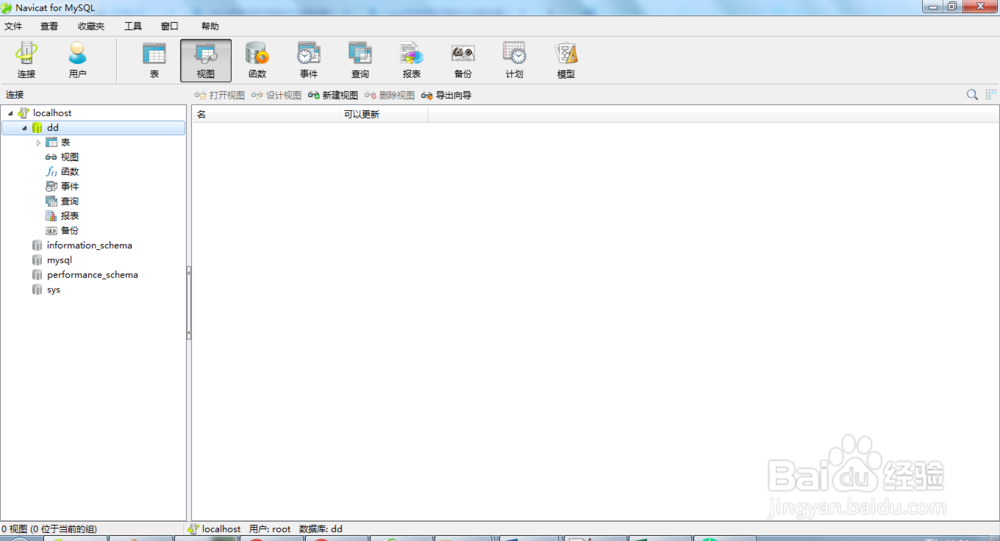Collapse the localhost connection node

tap(10, 113)
